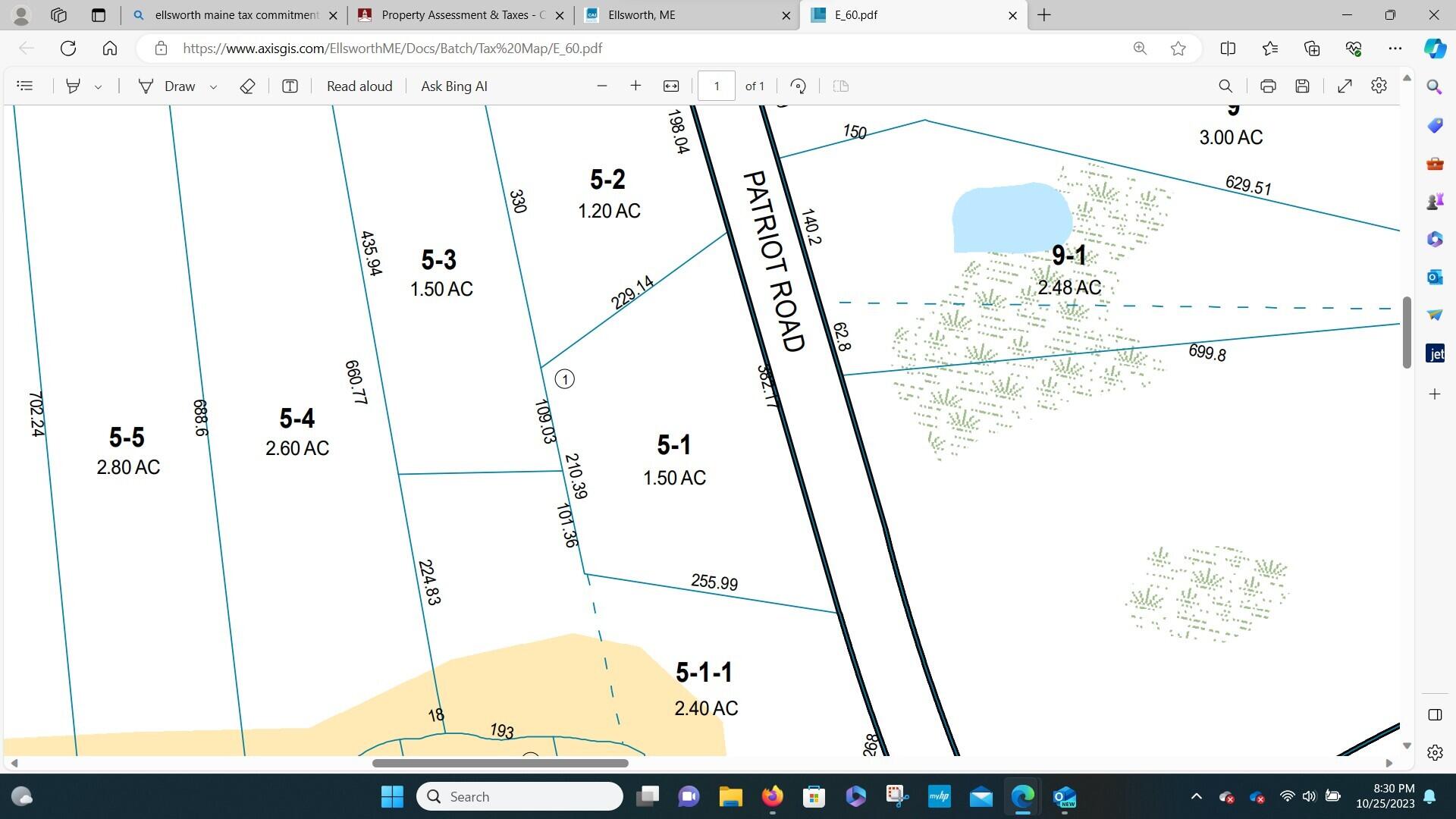Expand the Highlight color dropdown arrow
The image size is (1456, 819).
point(99,87)
